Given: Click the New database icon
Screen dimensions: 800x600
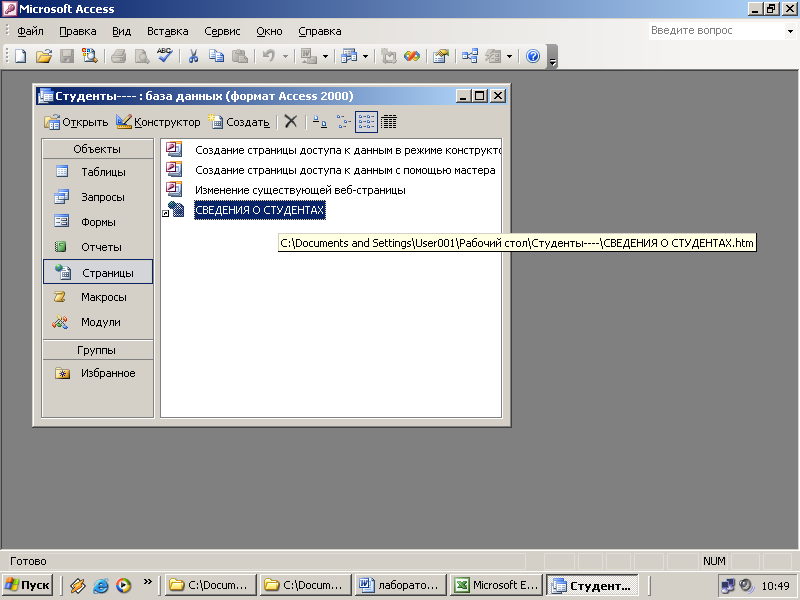Looking at the screenshot, I should click(20, 56).
